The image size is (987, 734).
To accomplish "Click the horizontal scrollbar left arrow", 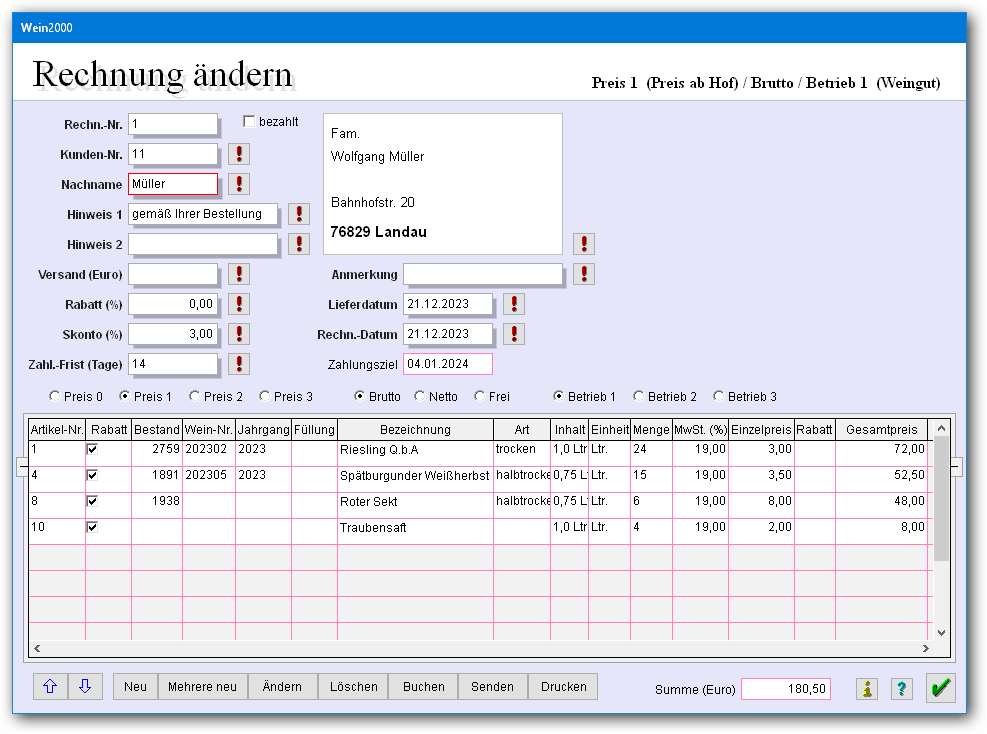I will pyautogui.click(x=37, y=648).
